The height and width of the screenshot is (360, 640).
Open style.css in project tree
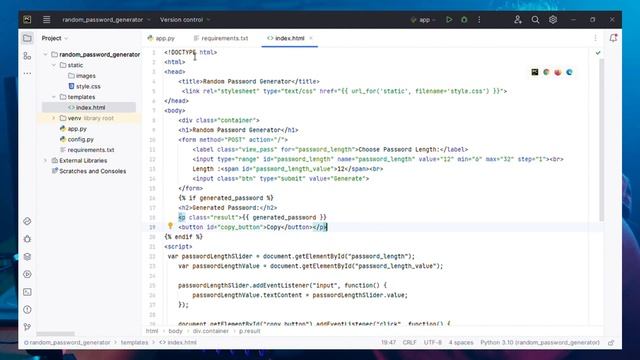pyautogui.click(x=84, y=86)
